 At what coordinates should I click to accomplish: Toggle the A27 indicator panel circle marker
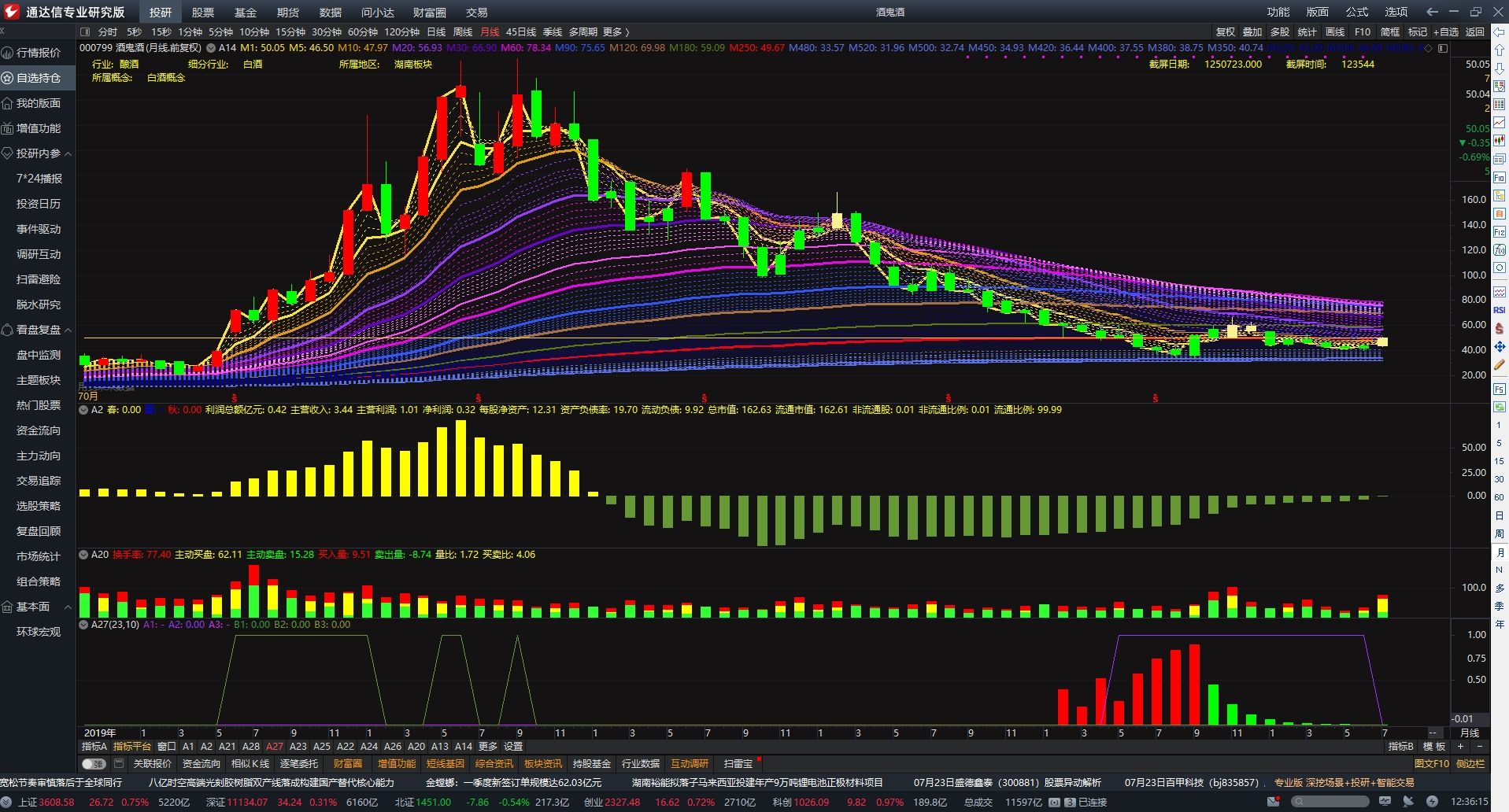(83, 625)
